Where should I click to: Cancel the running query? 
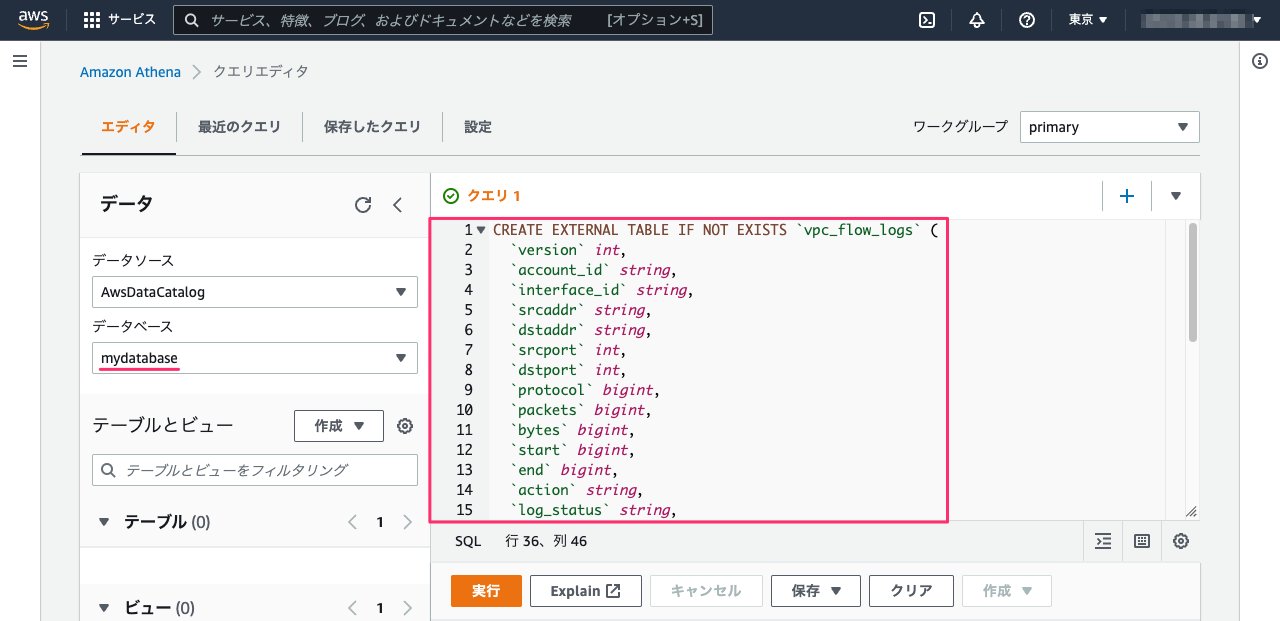[x=706, y=591]
